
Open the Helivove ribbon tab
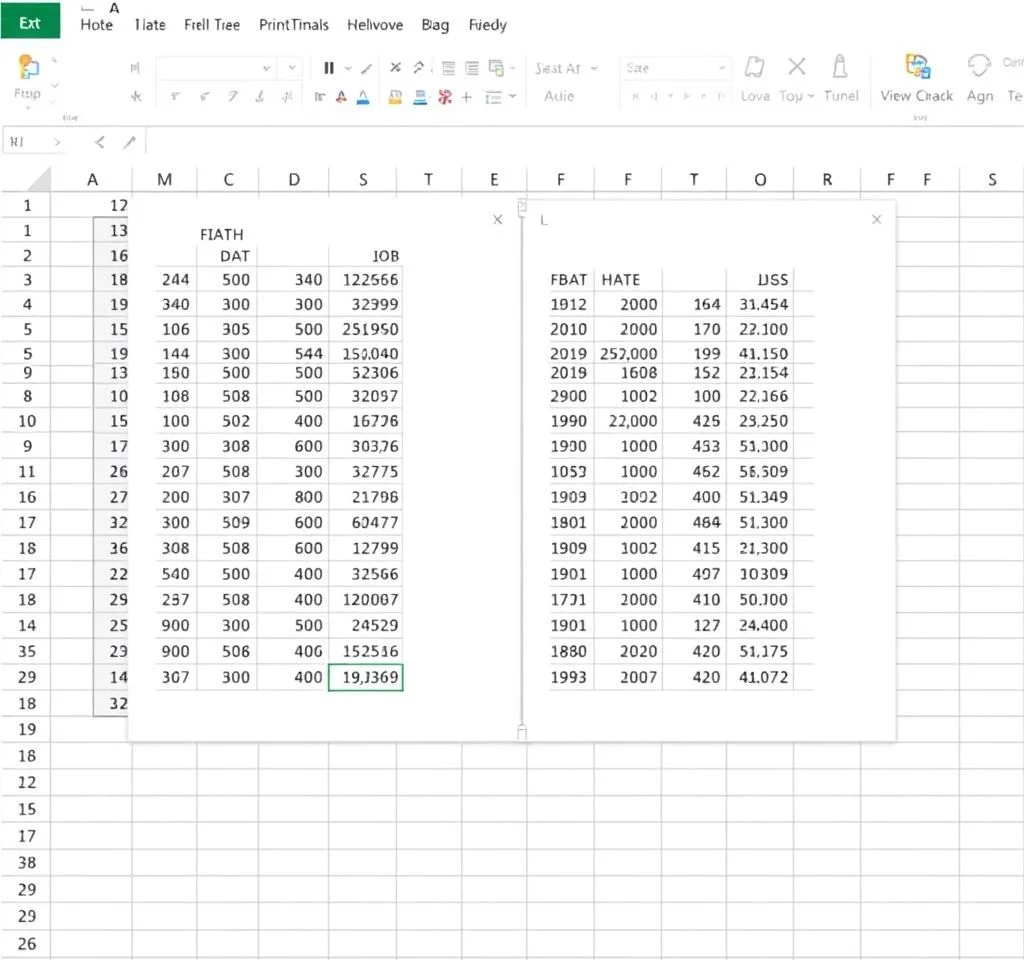pyautogui.click(x=374, y=25)
